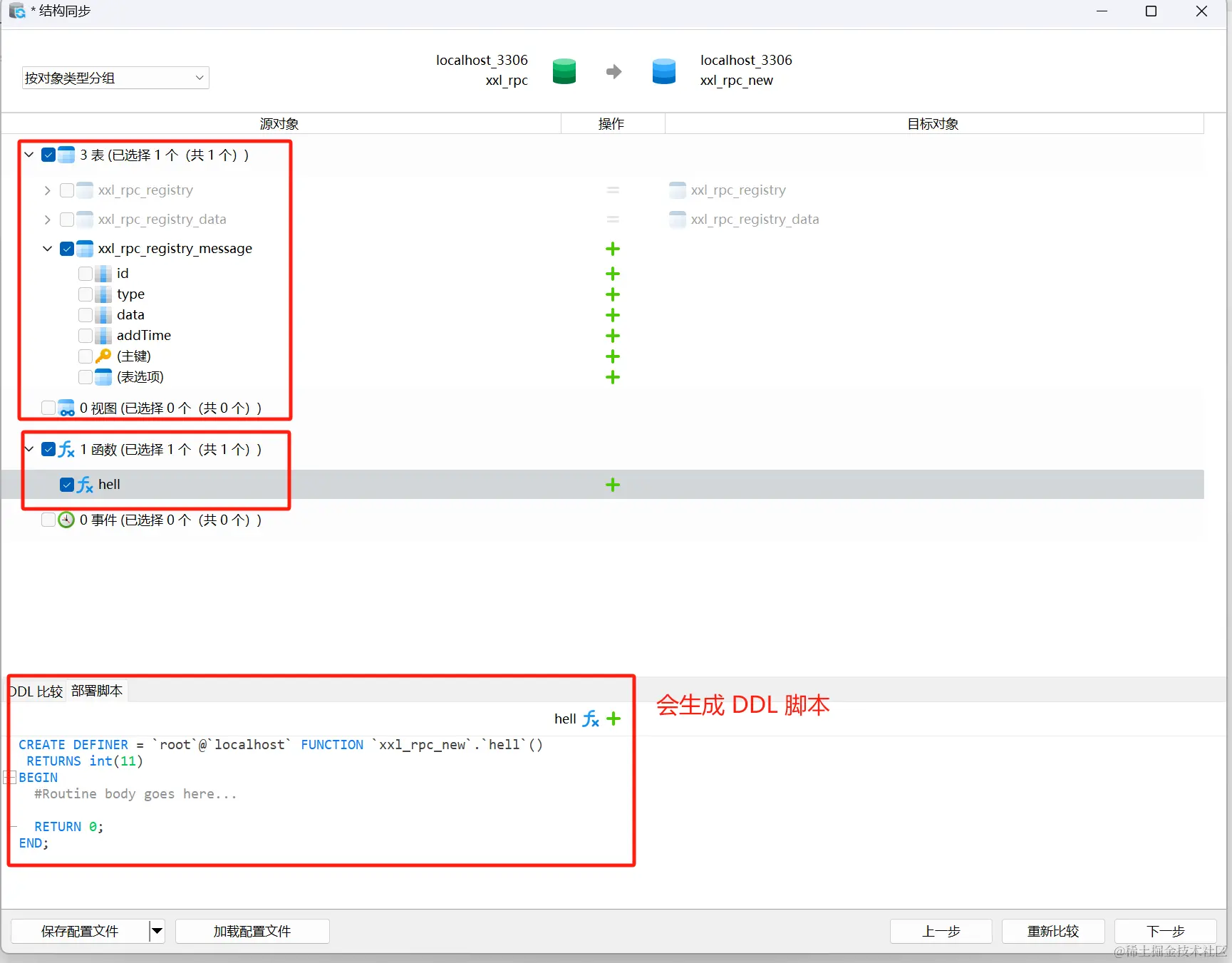The width and height of the screenshot is (1232, 963).
Task: Click the plus operation icon for id column
Action: pos(612,274)
